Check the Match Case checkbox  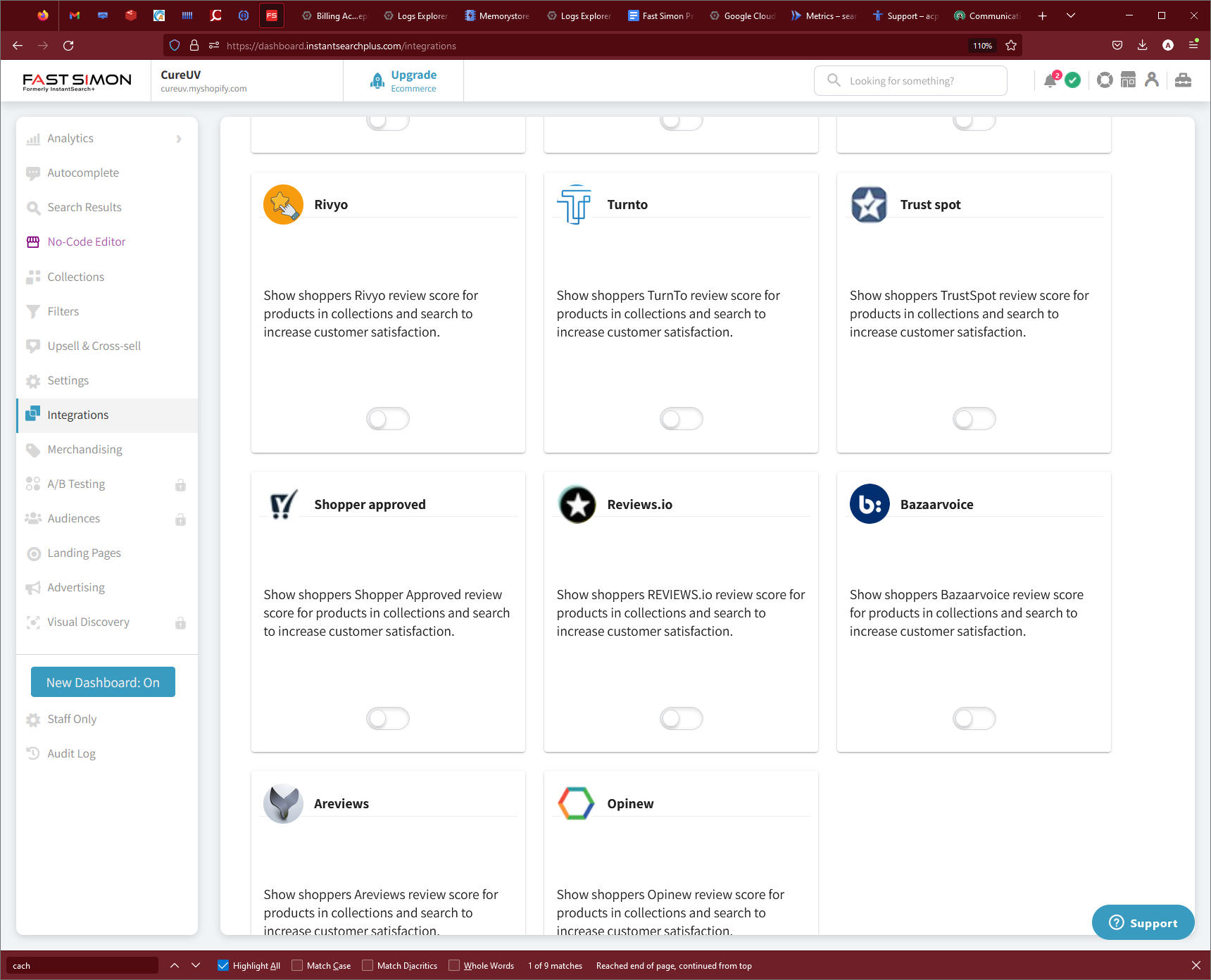point(297,965)
